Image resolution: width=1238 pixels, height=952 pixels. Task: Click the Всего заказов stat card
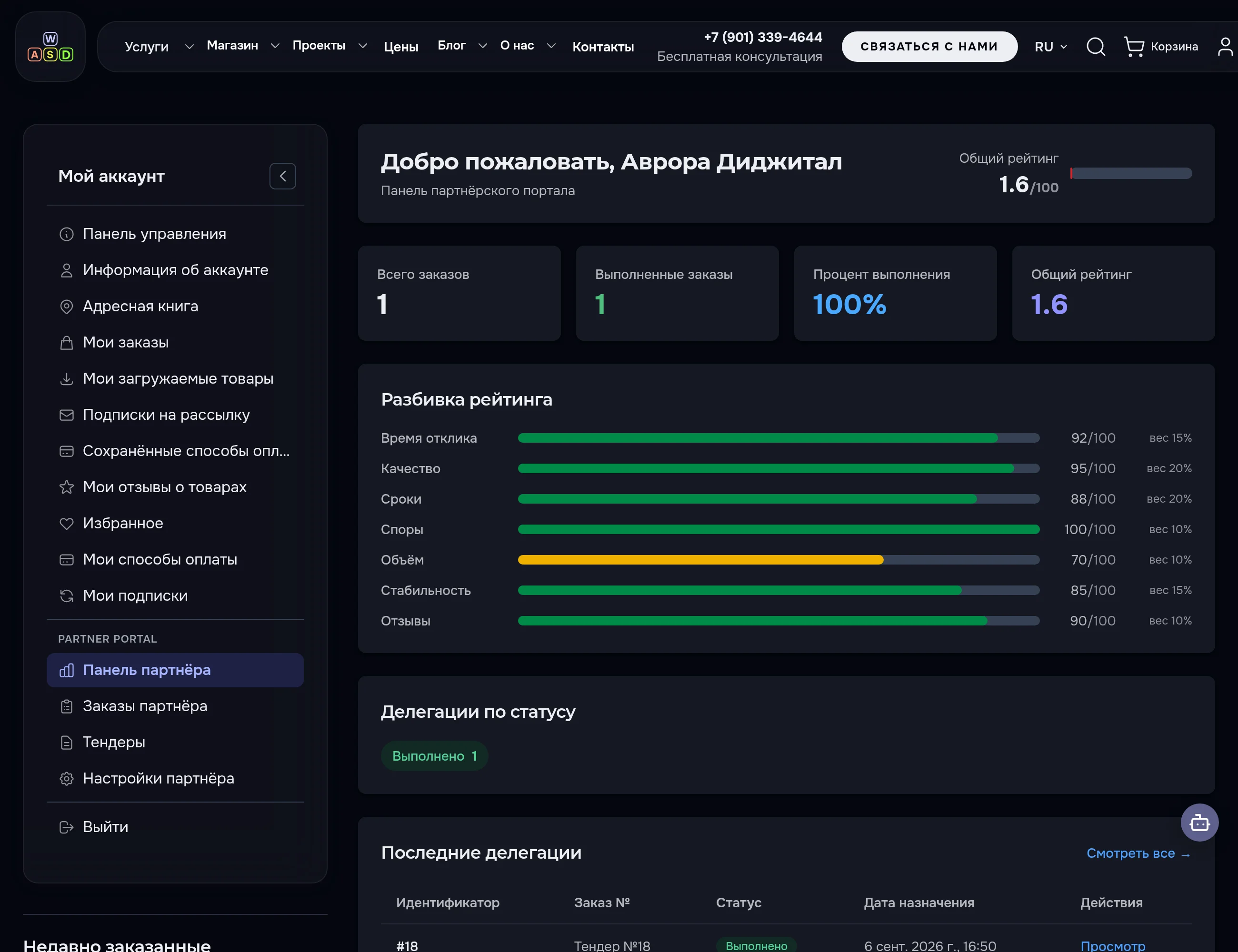[x=459, y=293]
